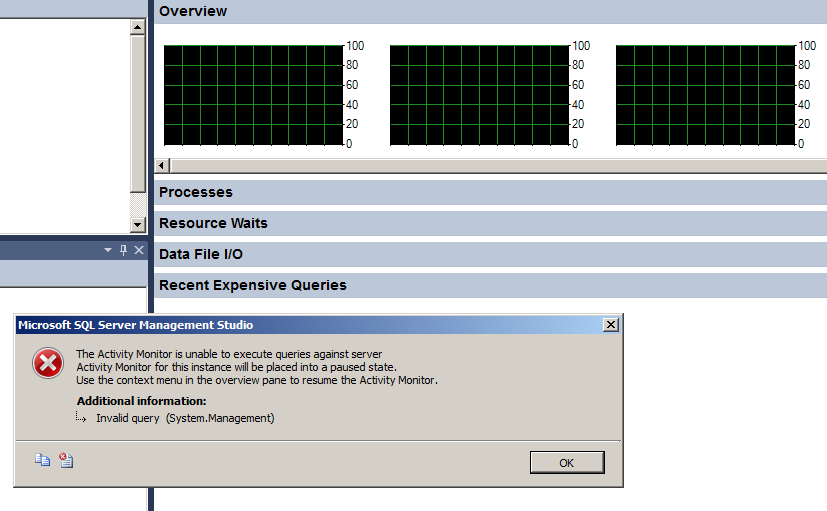Click the pin (auto hide) panel icon
Screen dimensions: 827x511
click(123, 250)
